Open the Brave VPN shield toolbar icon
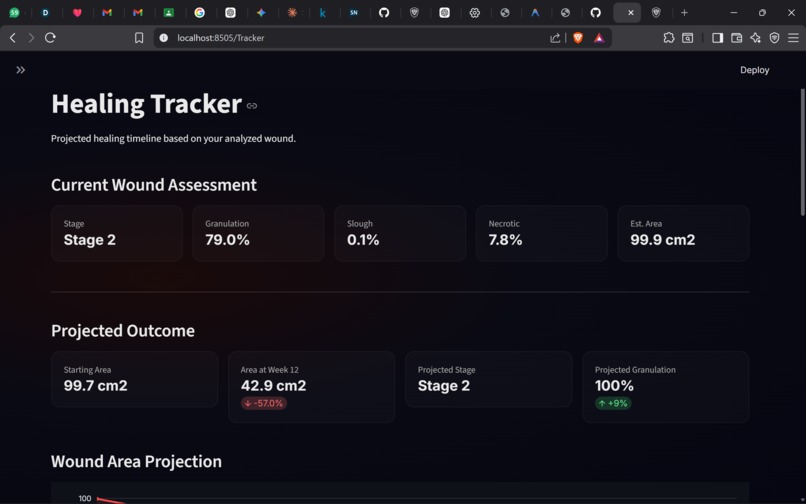Viewport: 806px width, 504px height. click(774, 38)
